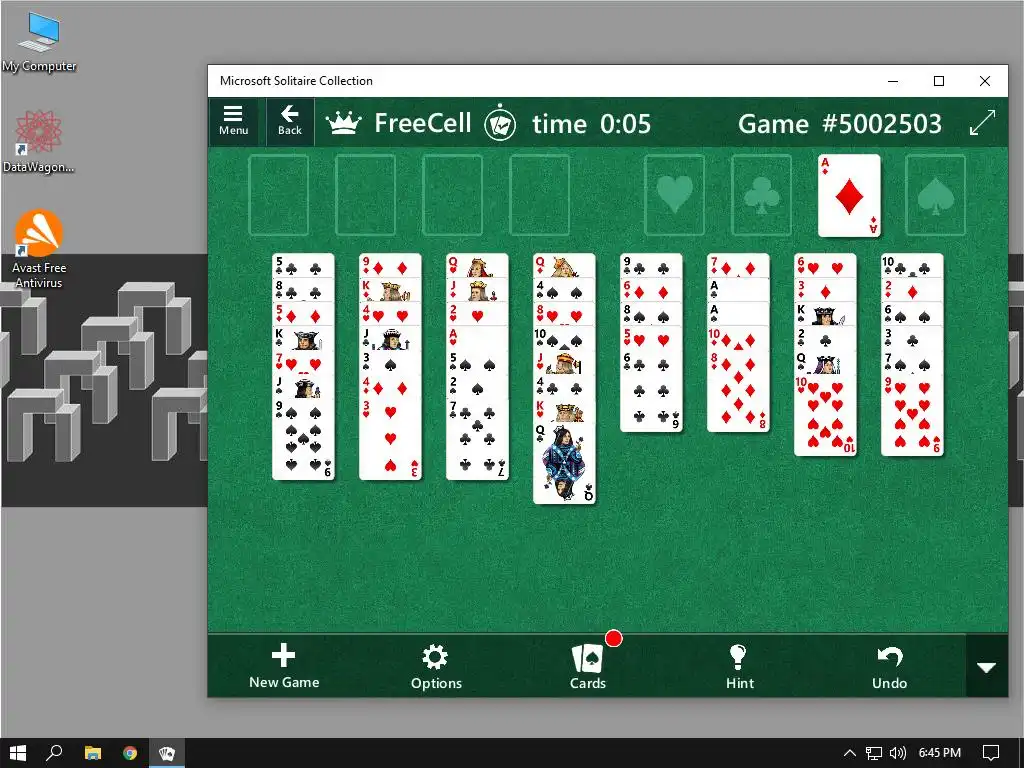Open My Computer desktop icon
This screenshot has height=768, width=1024.
point(39,42)
